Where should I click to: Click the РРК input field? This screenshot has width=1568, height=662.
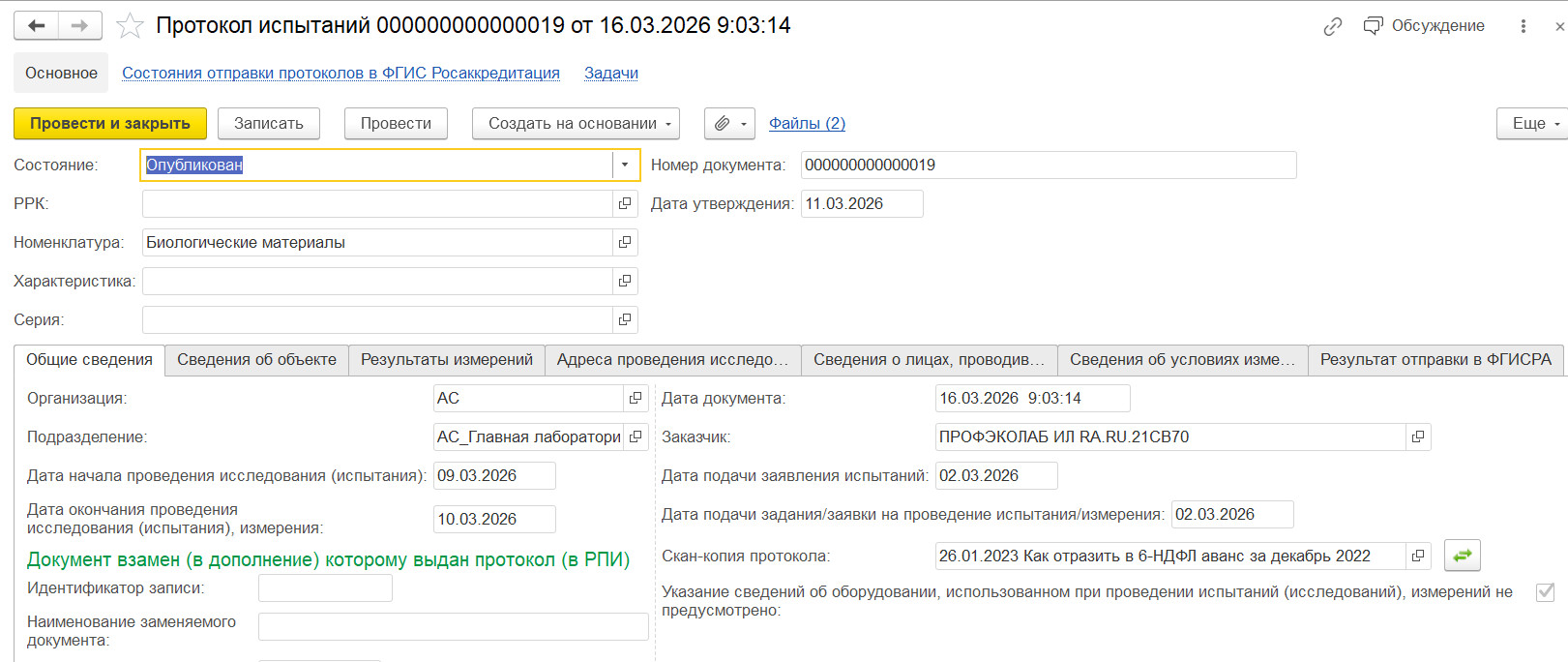click(x=377, y=204)
